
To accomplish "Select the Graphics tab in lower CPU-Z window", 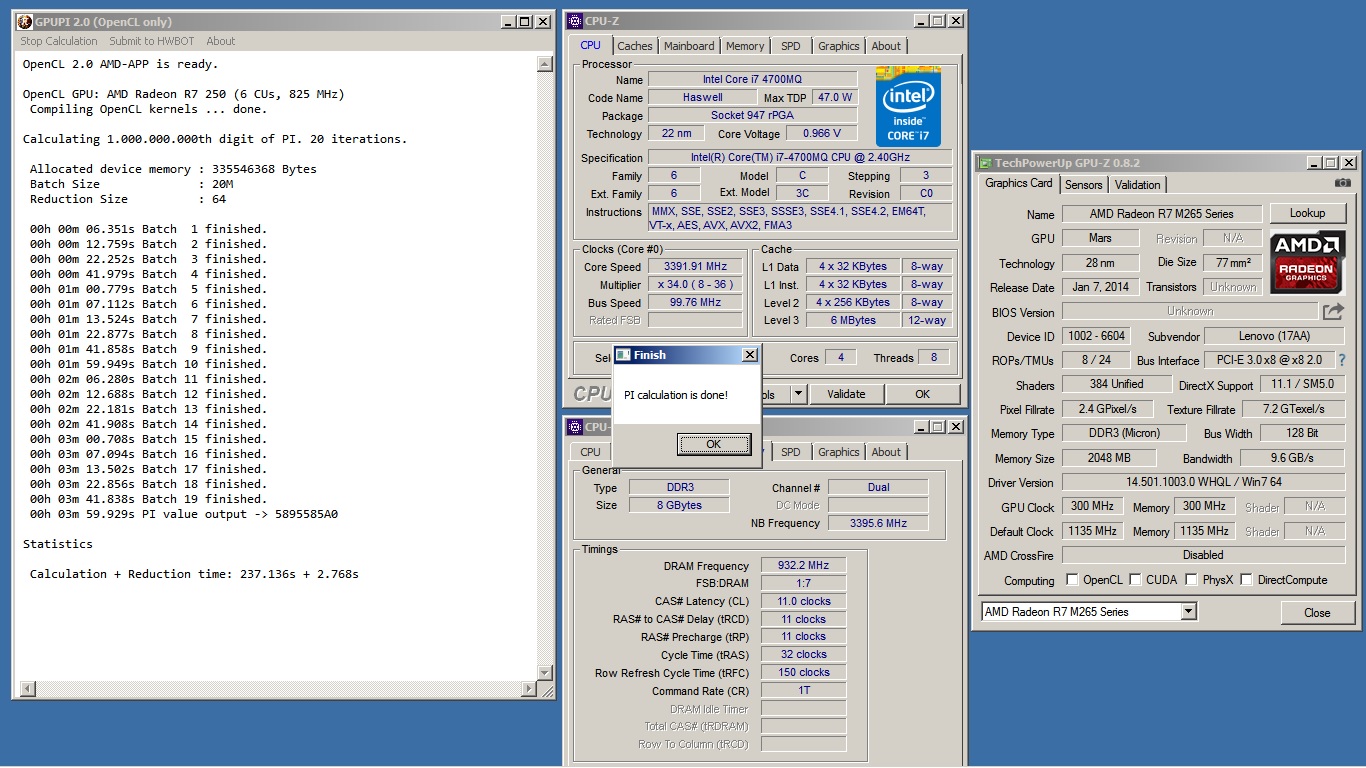I will coord(839,452).
